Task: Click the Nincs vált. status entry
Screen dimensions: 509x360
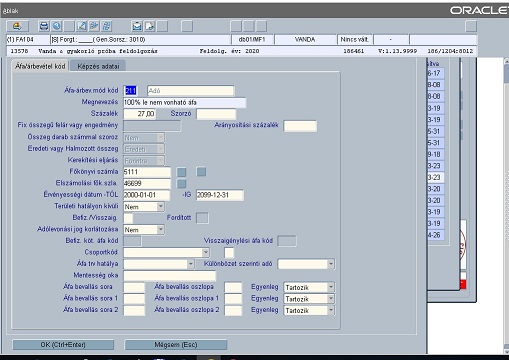Action: pos(355,39)
